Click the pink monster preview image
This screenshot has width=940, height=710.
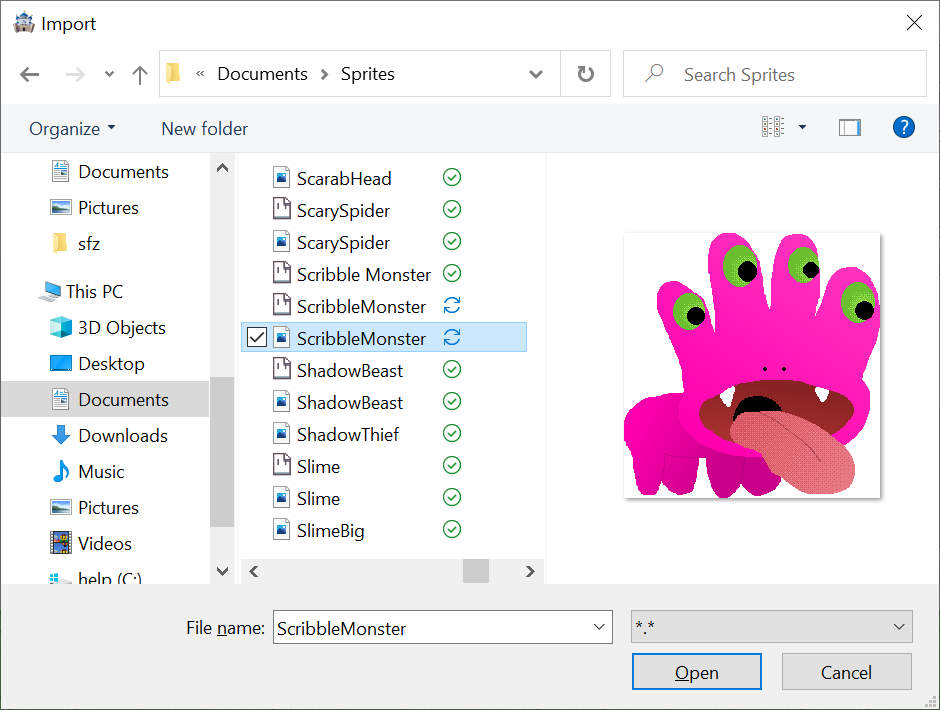click(x=752, y=365)
